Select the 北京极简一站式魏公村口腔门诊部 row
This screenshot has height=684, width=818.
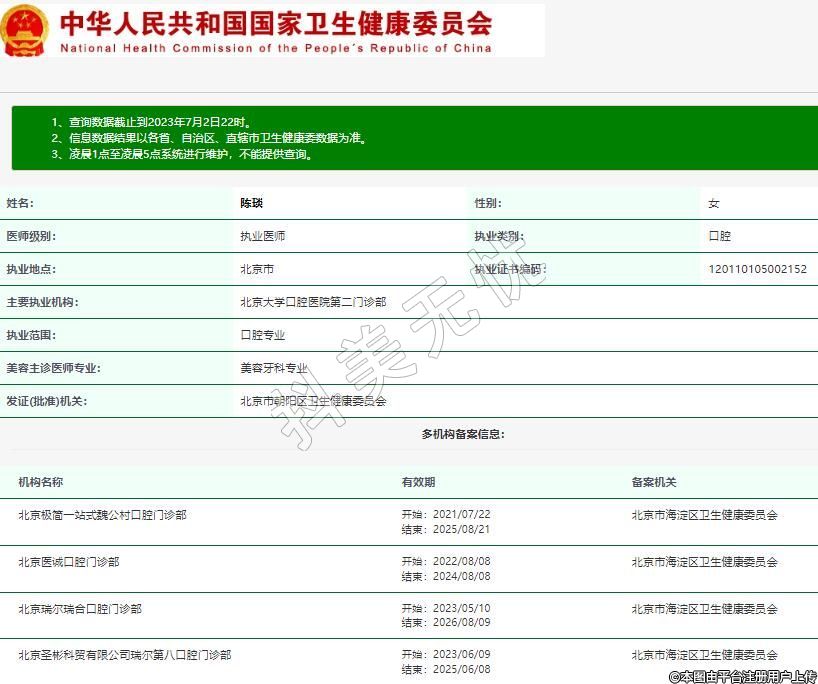(x=102, y=515)
